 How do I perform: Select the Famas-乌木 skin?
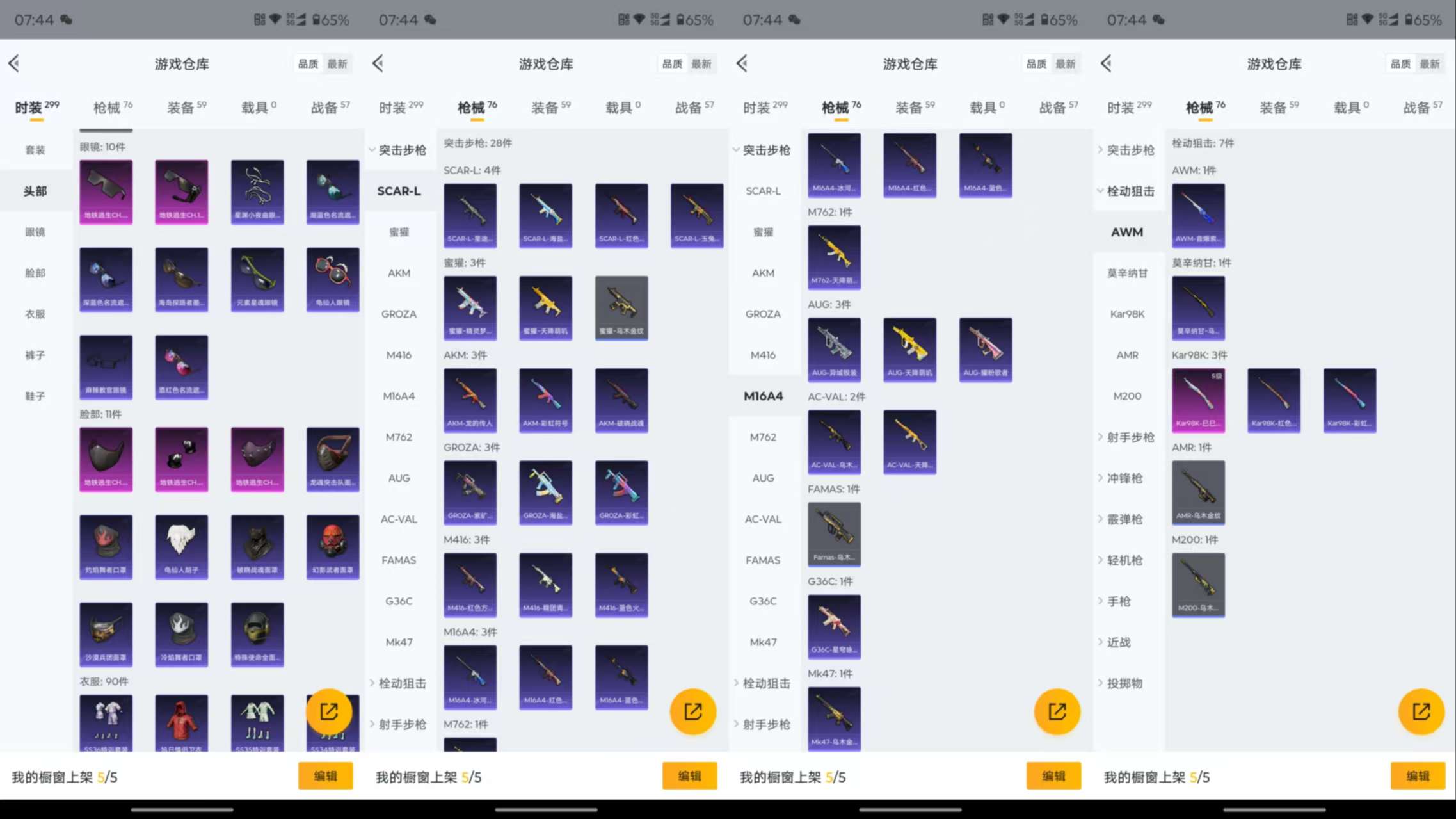(835, 534)
